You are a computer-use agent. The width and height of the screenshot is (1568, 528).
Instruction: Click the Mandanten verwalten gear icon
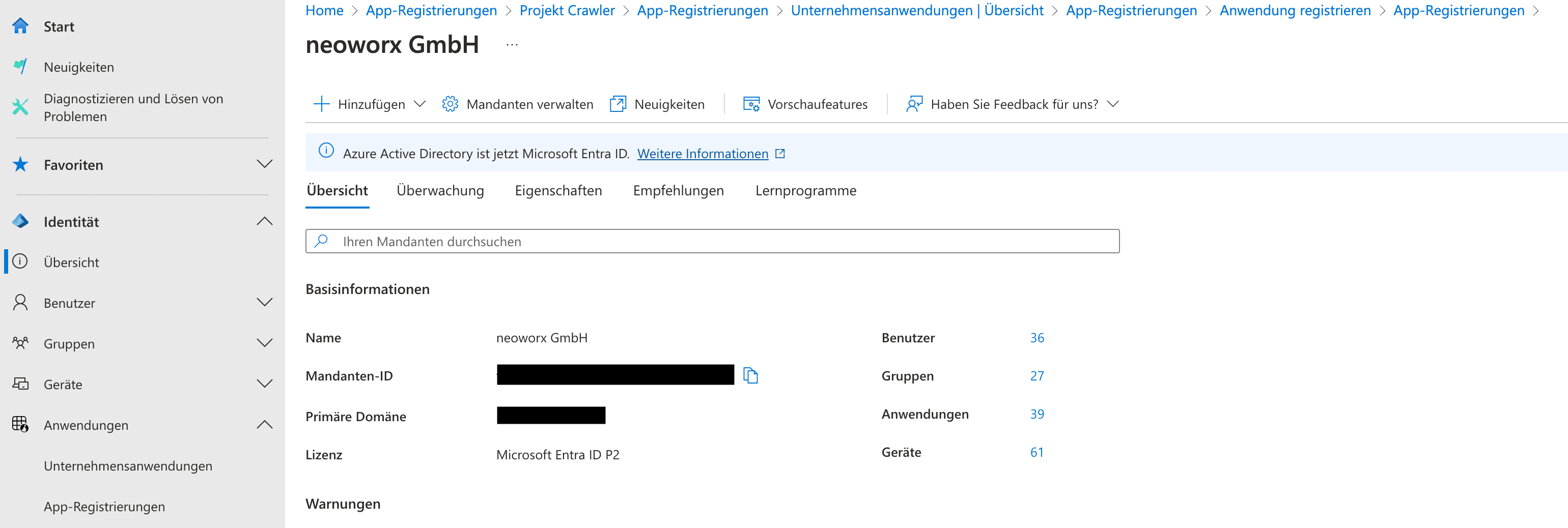450,104
